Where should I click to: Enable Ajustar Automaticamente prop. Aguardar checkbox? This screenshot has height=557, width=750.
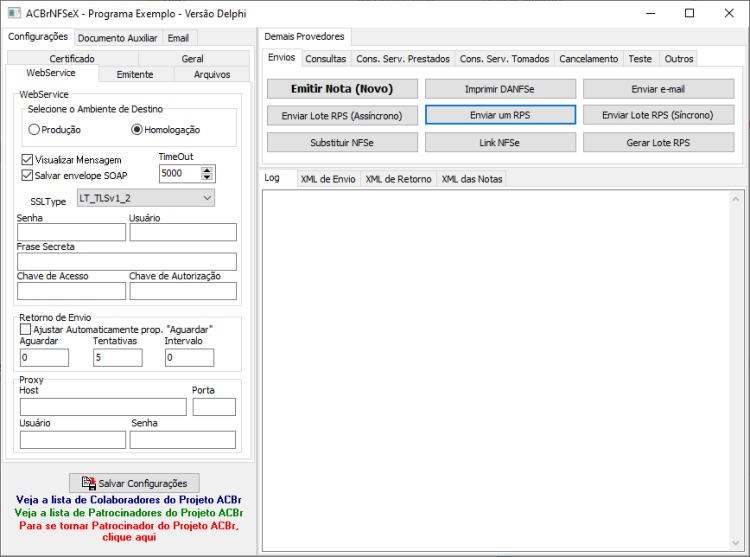[x=25, y=329]
